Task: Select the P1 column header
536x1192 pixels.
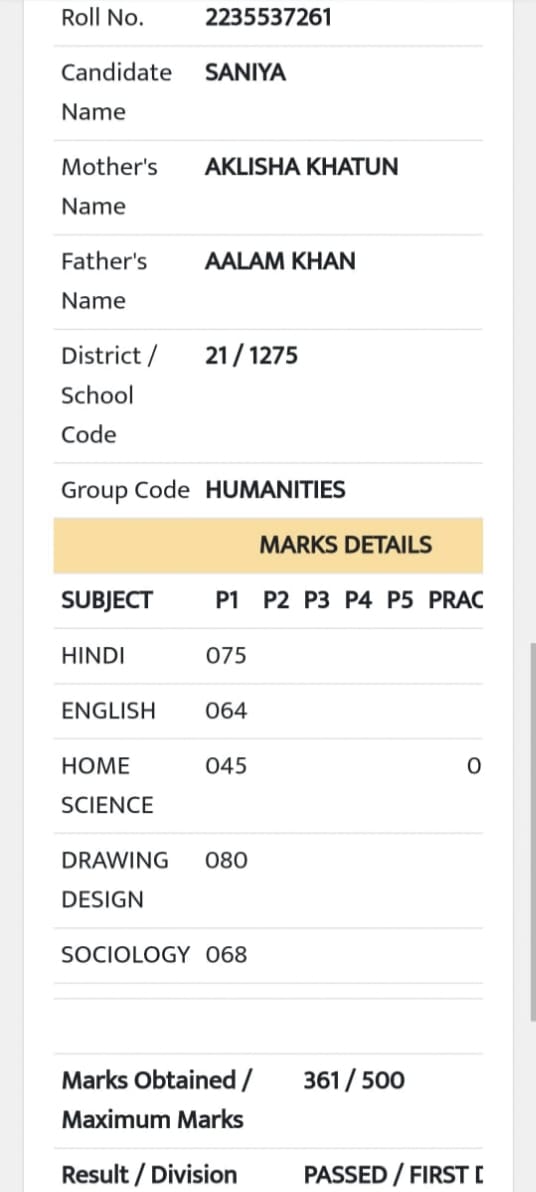Action: pos(227,601)
